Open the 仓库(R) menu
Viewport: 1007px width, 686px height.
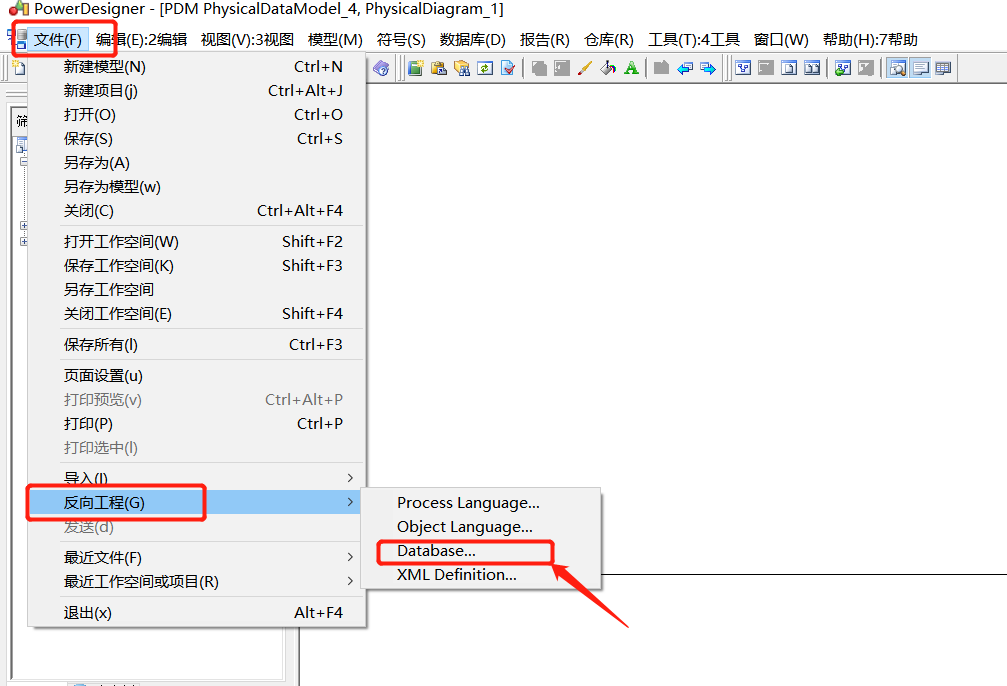click(x=608, y=40)
